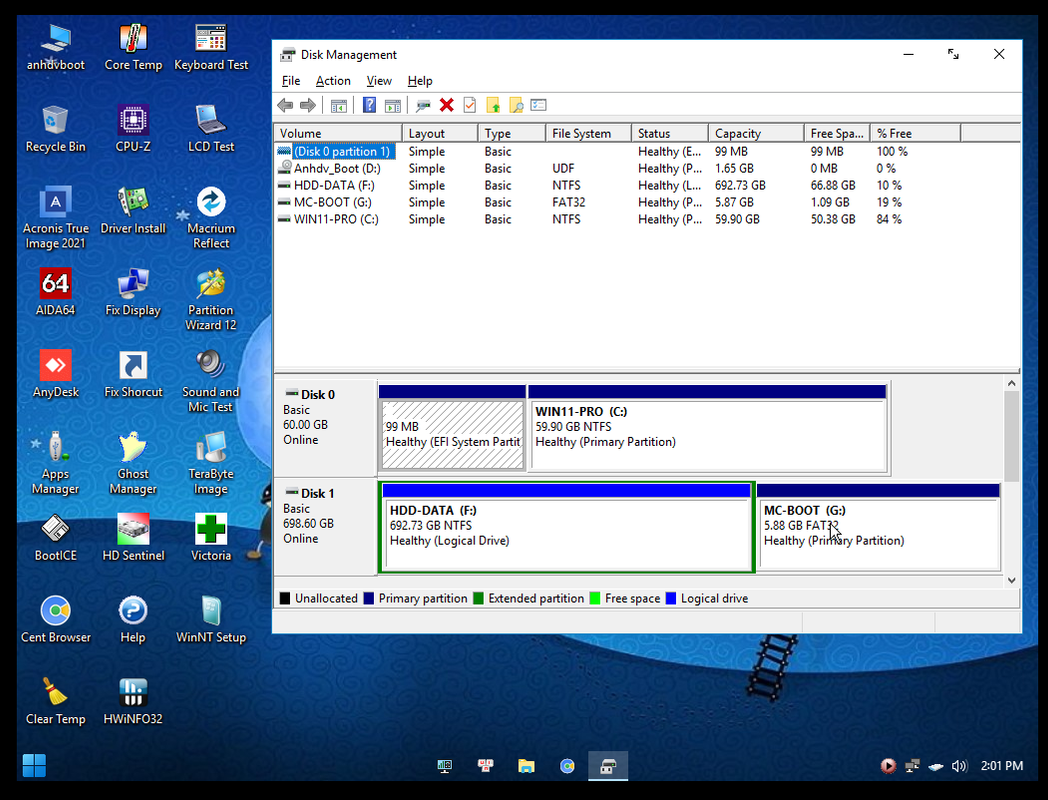Click the disk pane scroll up arrow
Viewport: 1048px width, 800px height.
(1011, 384)
